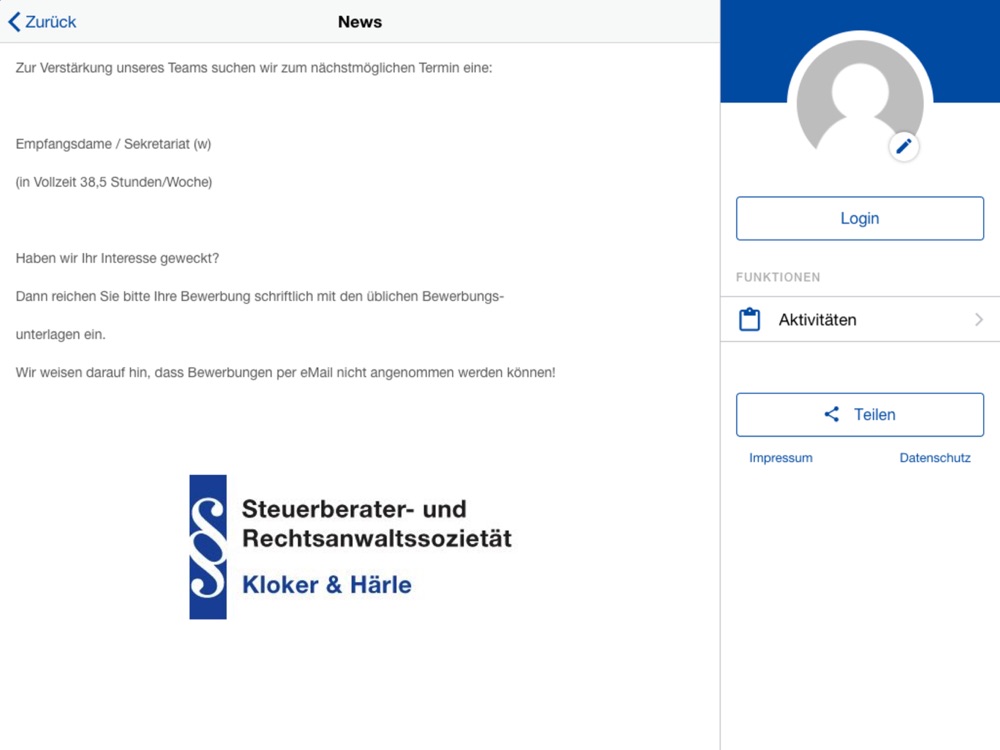
Task: Click the FUNKTIONEN section header
Action: 778,277
